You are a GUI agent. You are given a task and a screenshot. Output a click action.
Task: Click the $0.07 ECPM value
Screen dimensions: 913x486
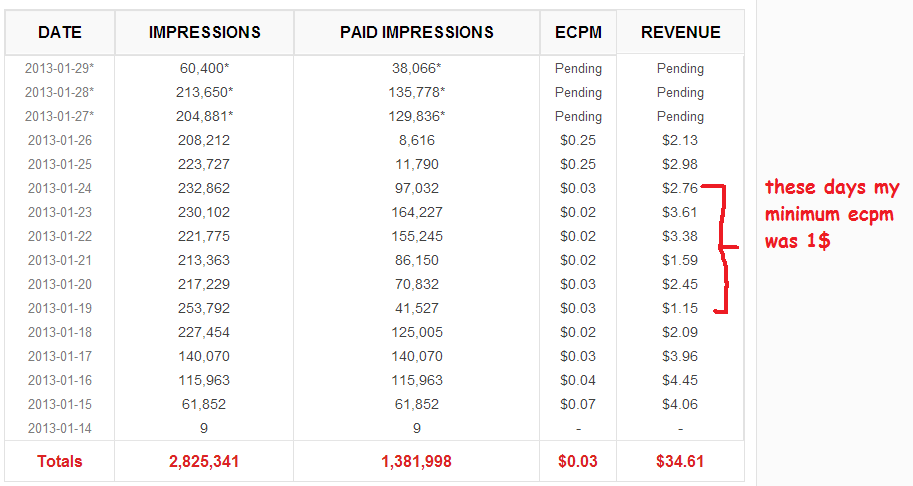click(578, 404)
